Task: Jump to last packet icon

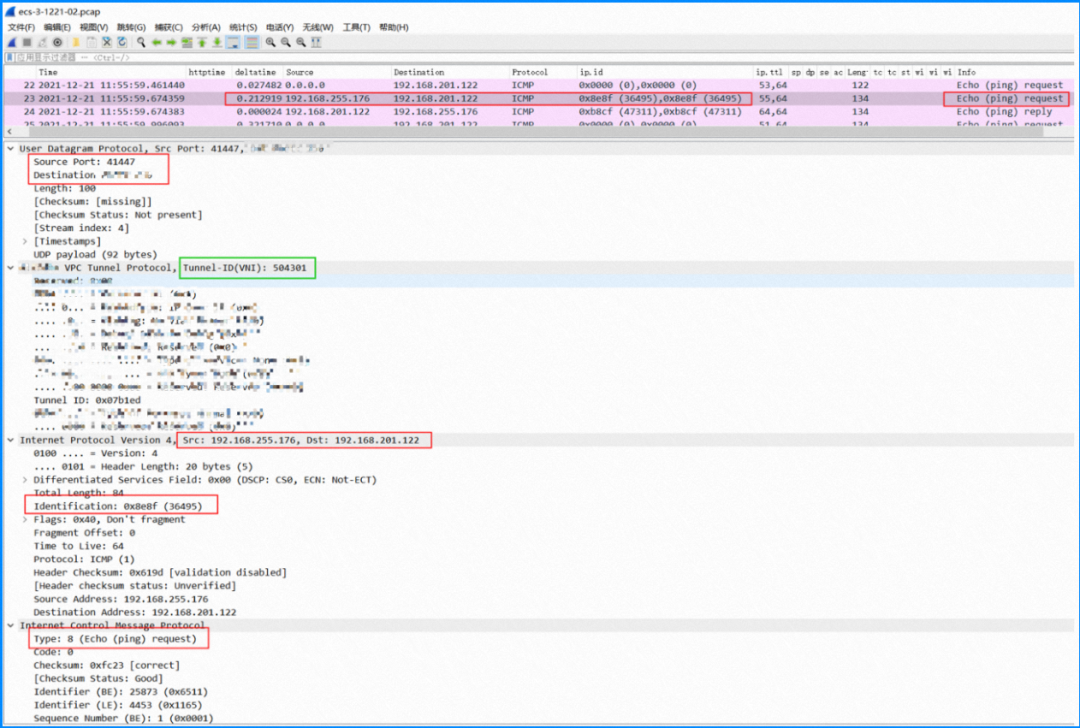Action: [x=217, y=43]
